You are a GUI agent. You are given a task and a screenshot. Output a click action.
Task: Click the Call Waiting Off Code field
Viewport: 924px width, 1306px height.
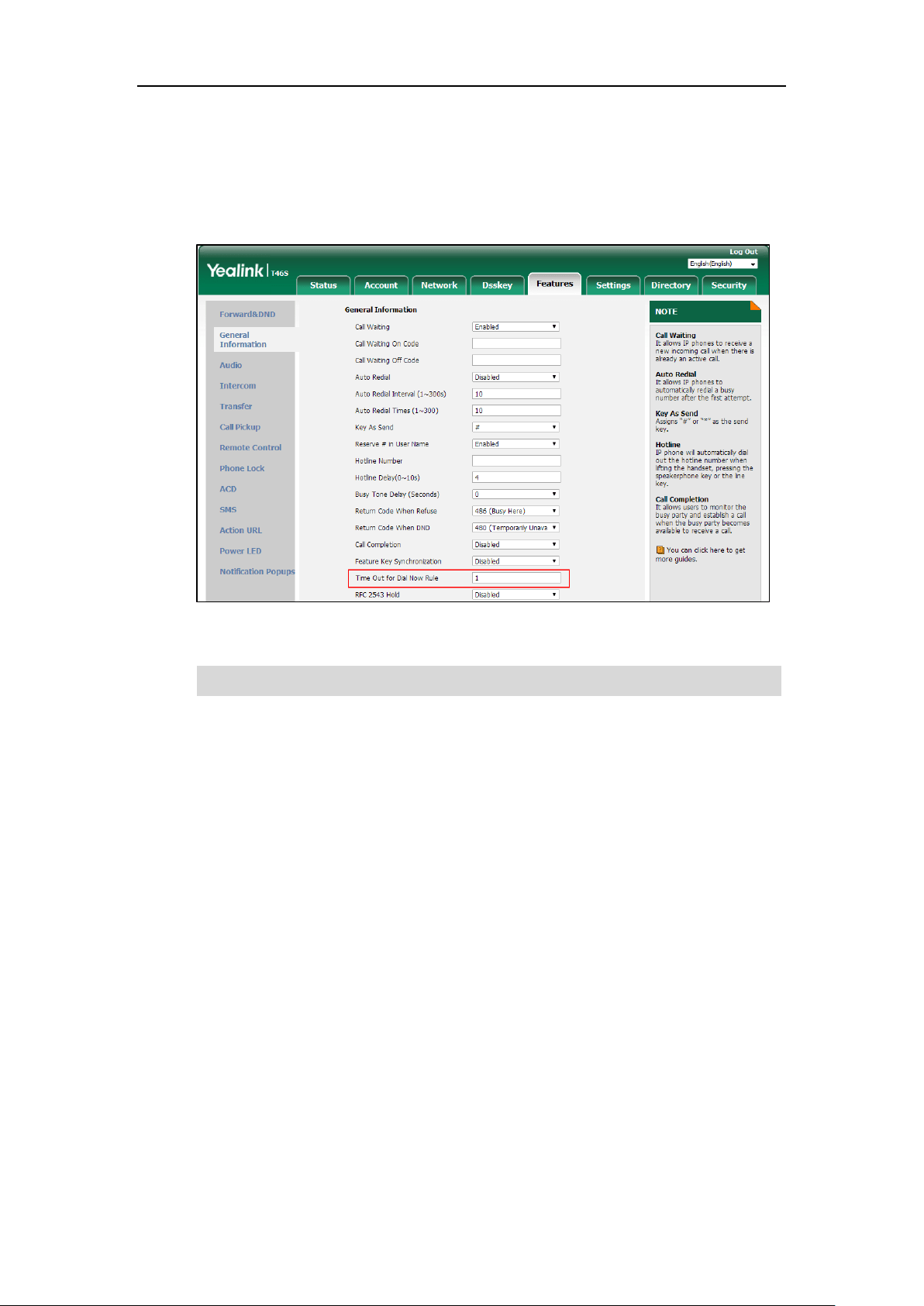(x=516, y=360)
